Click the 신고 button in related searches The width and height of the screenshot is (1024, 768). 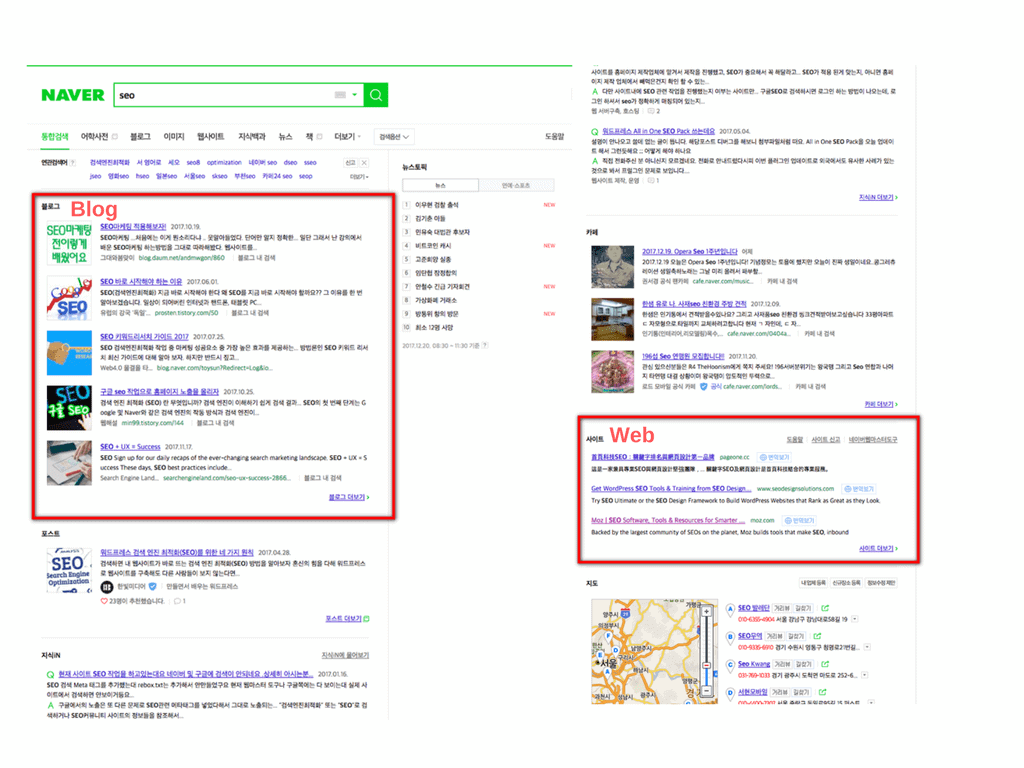click(x=351, y=163)
